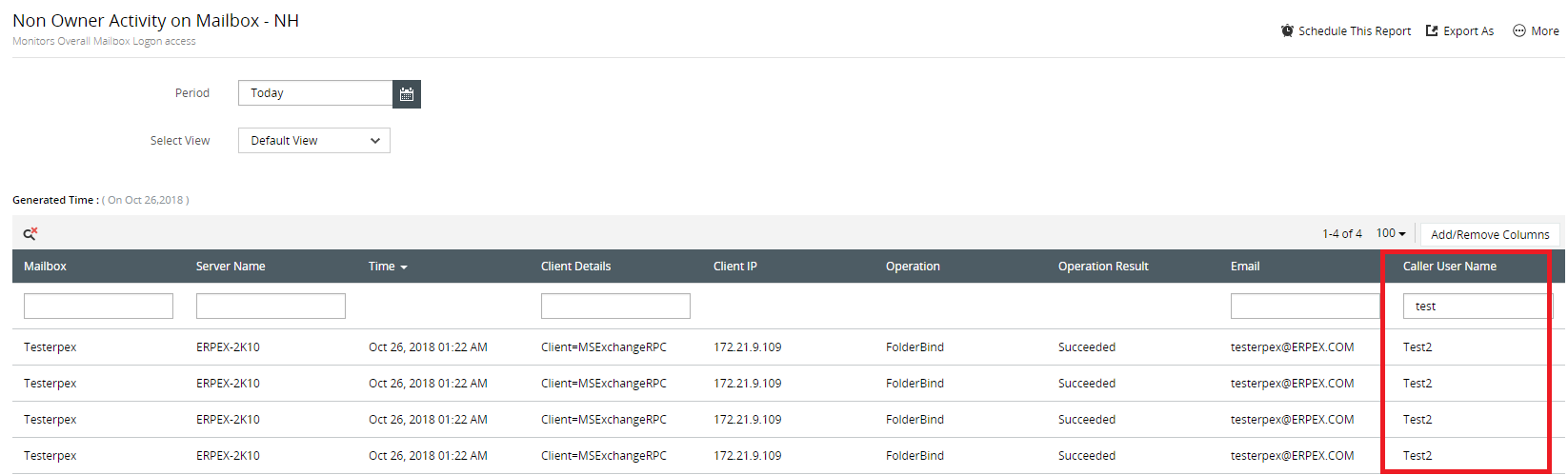This screenshot has height=475, width=1568.
Task: Sort by the Time column arrow
Action: click(x=404, y=267)
